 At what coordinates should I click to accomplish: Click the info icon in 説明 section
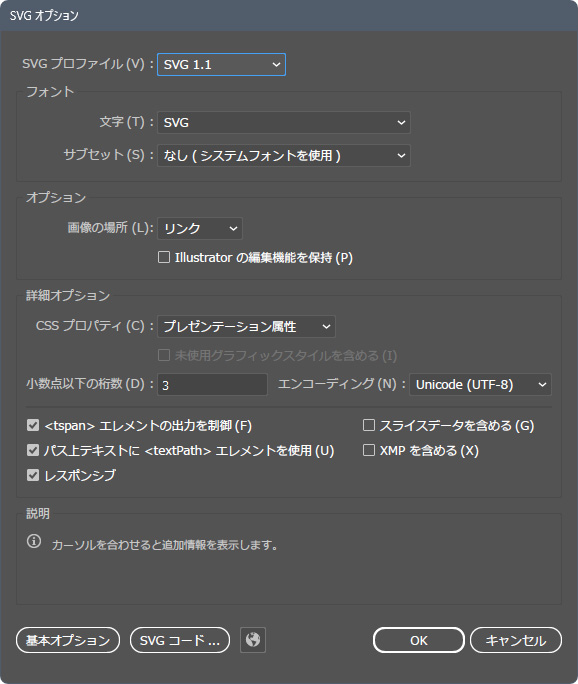[x=34, y=541]
